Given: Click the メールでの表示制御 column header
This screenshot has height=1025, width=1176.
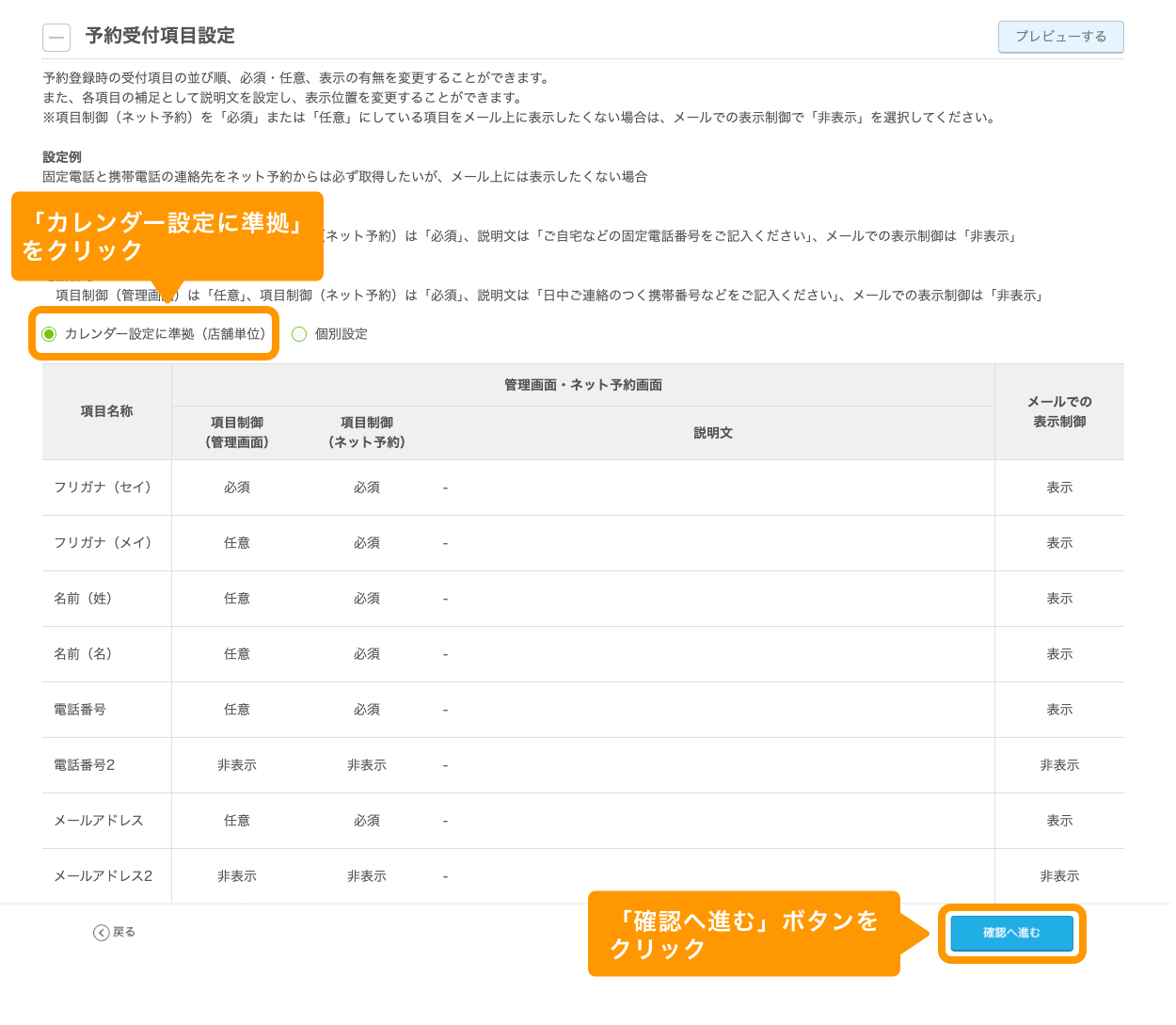Looking at the screenshot, I should [x=1059, y=411].
